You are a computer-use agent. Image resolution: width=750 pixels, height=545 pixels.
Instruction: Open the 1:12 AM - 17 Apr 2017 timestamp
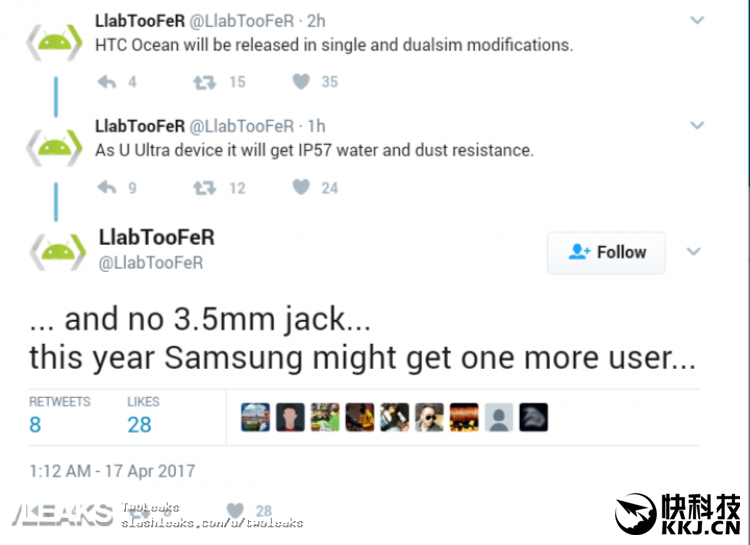pyautogui.click(x=112, y=471)
